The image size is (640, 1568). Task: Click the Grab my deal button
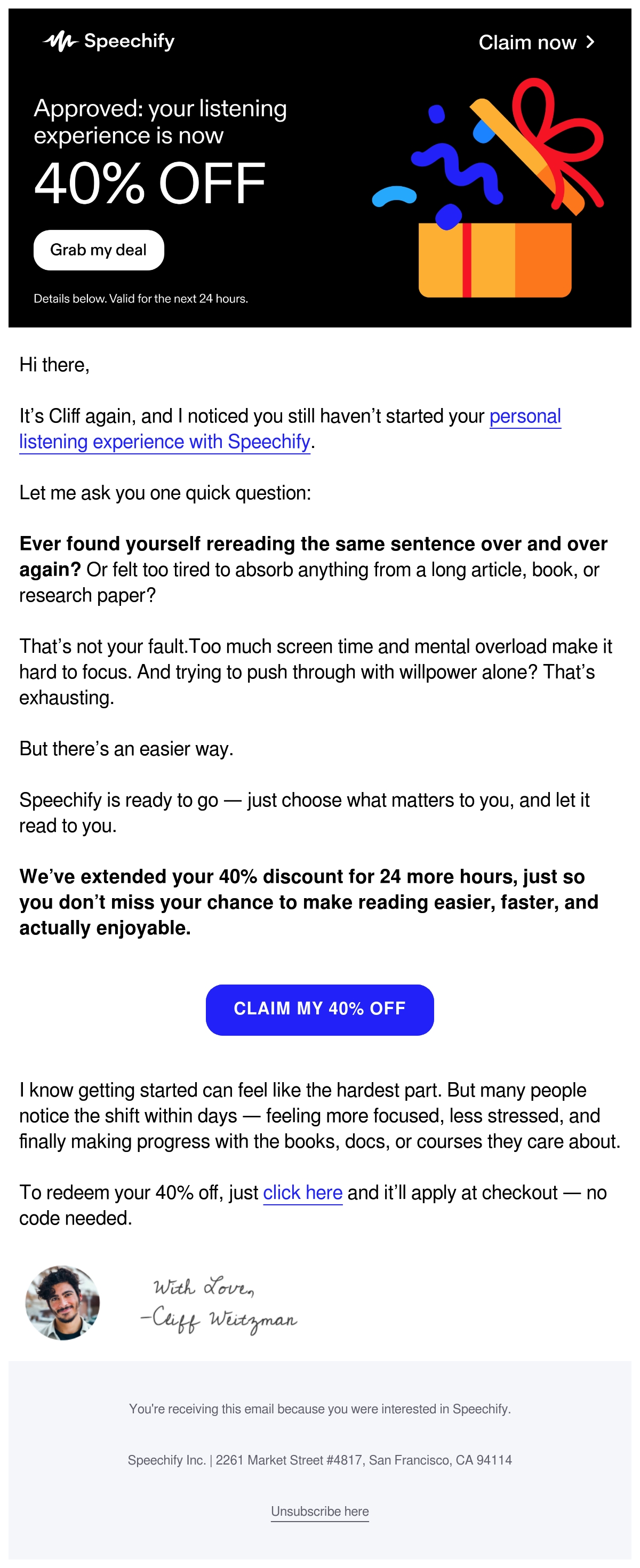tap(99, 250)
